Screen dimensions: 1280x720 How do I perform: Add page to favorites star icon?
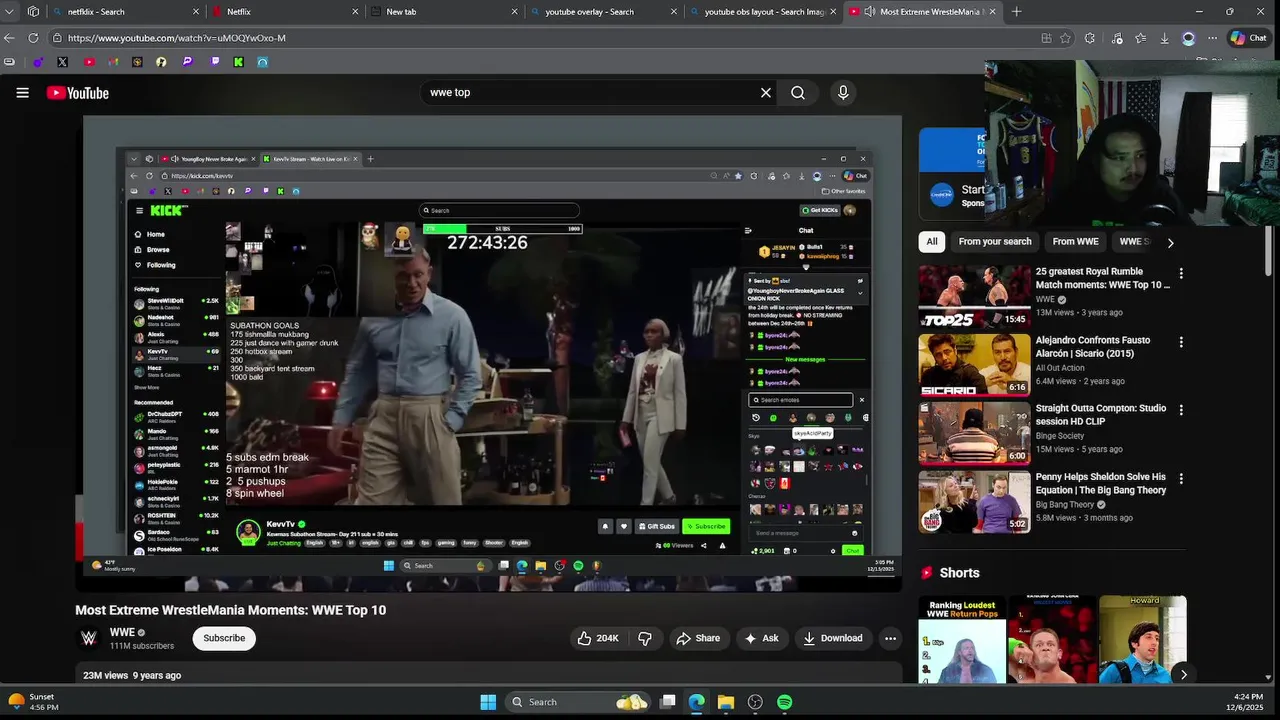[1065, 38]
